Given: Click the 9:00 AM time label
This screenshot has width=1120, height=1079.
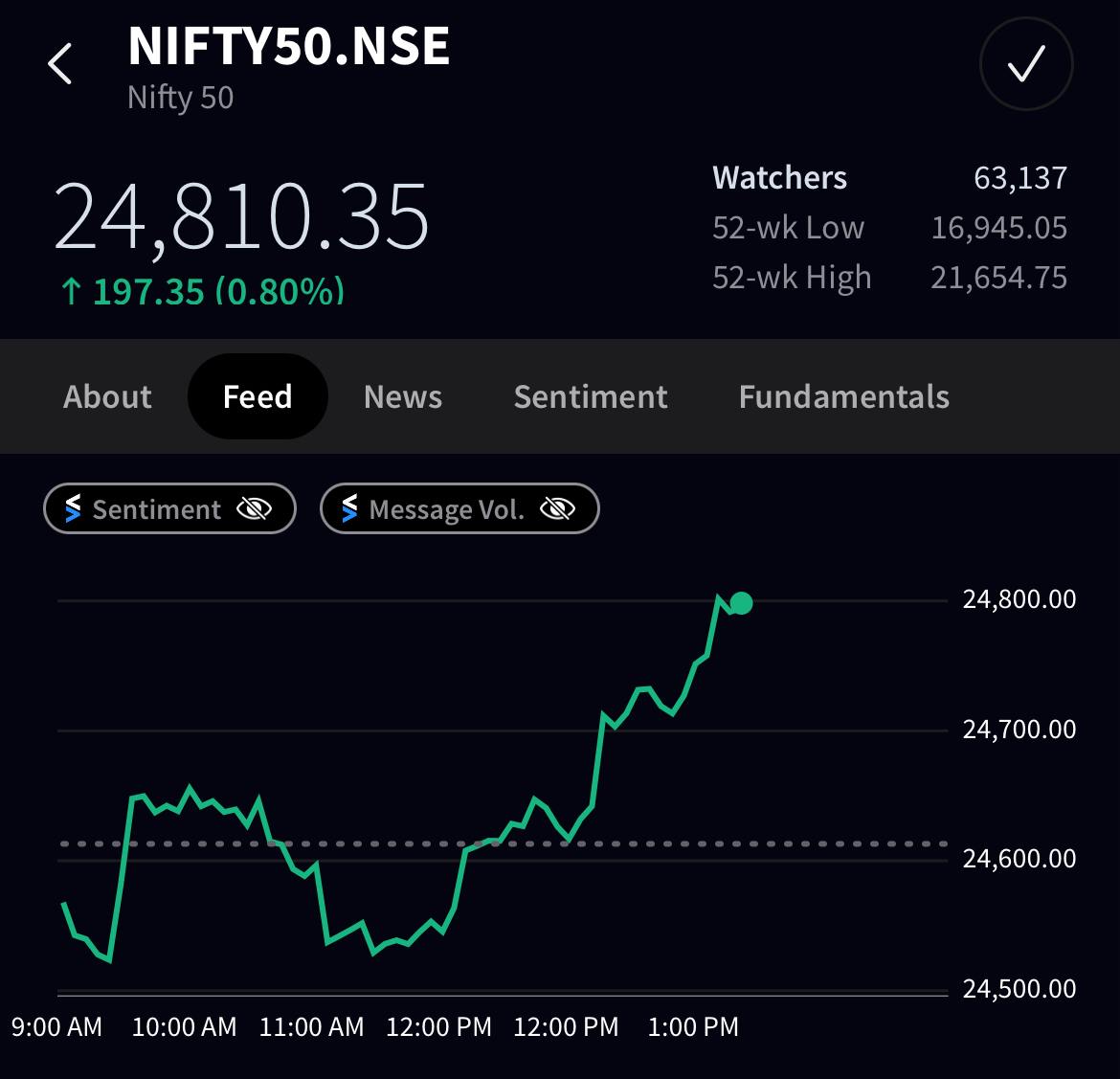Looking at the screenshot, I should point(57,1027).
